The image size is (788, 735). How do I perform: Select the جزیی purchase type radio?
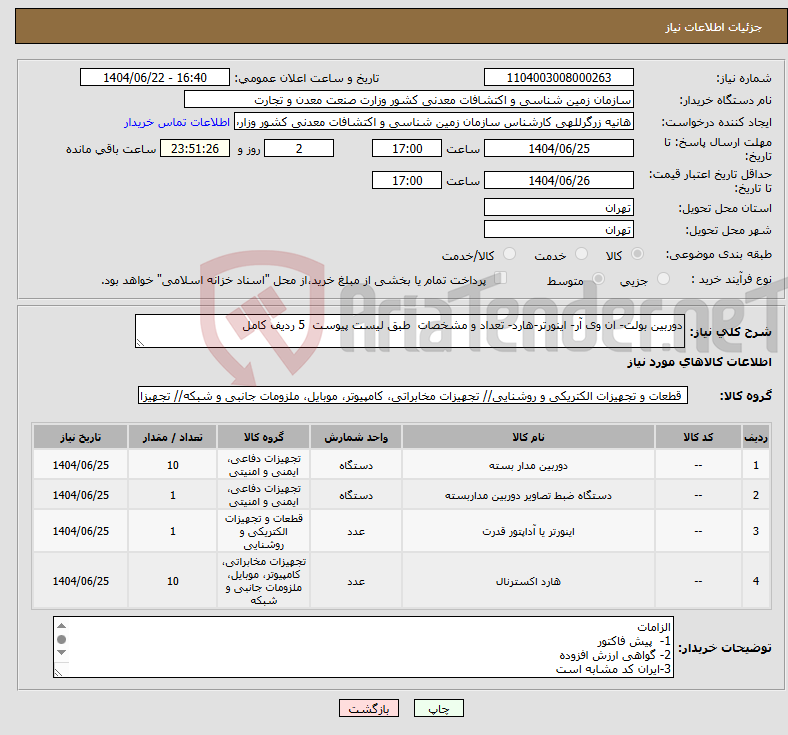coord(663,279)
